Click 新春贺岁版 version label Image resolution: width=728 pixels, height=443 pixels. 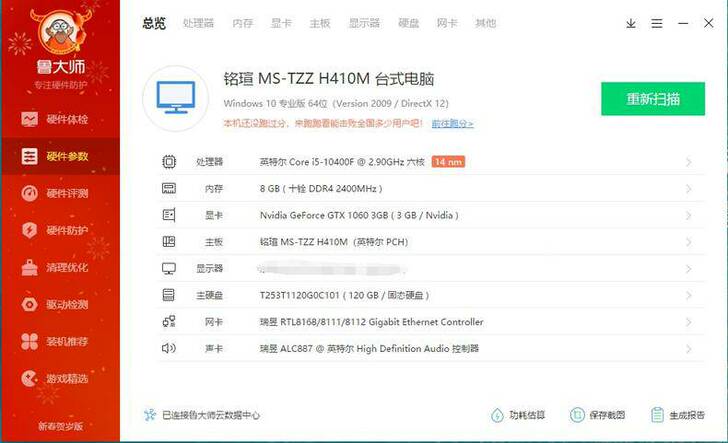60,426
